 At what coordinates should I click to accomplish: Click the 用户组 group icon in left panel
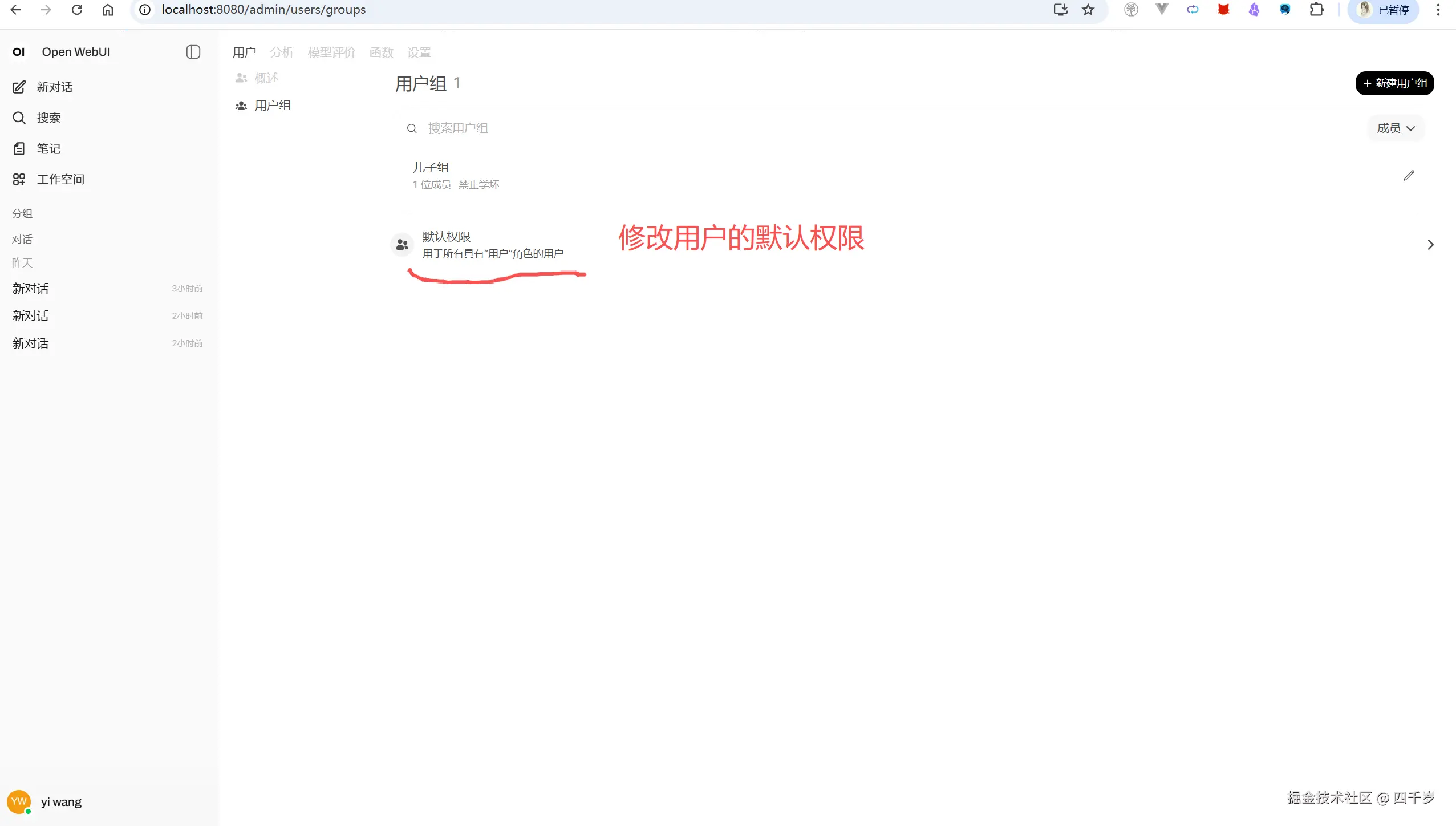241,105
